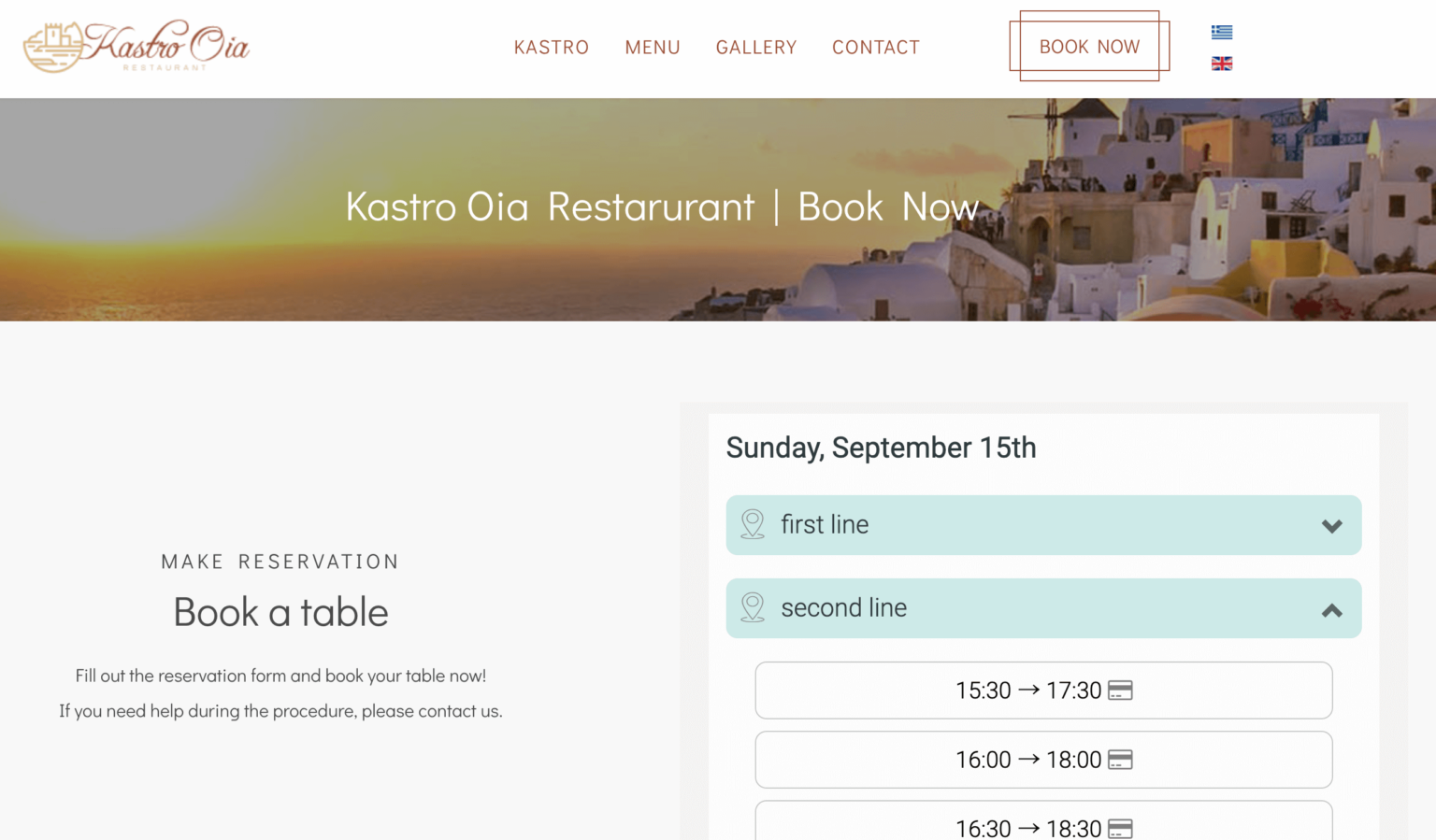The height and width of the screenshot is (840, 1436).
Task: Go to the Menu page
Action: click(653, 48)
